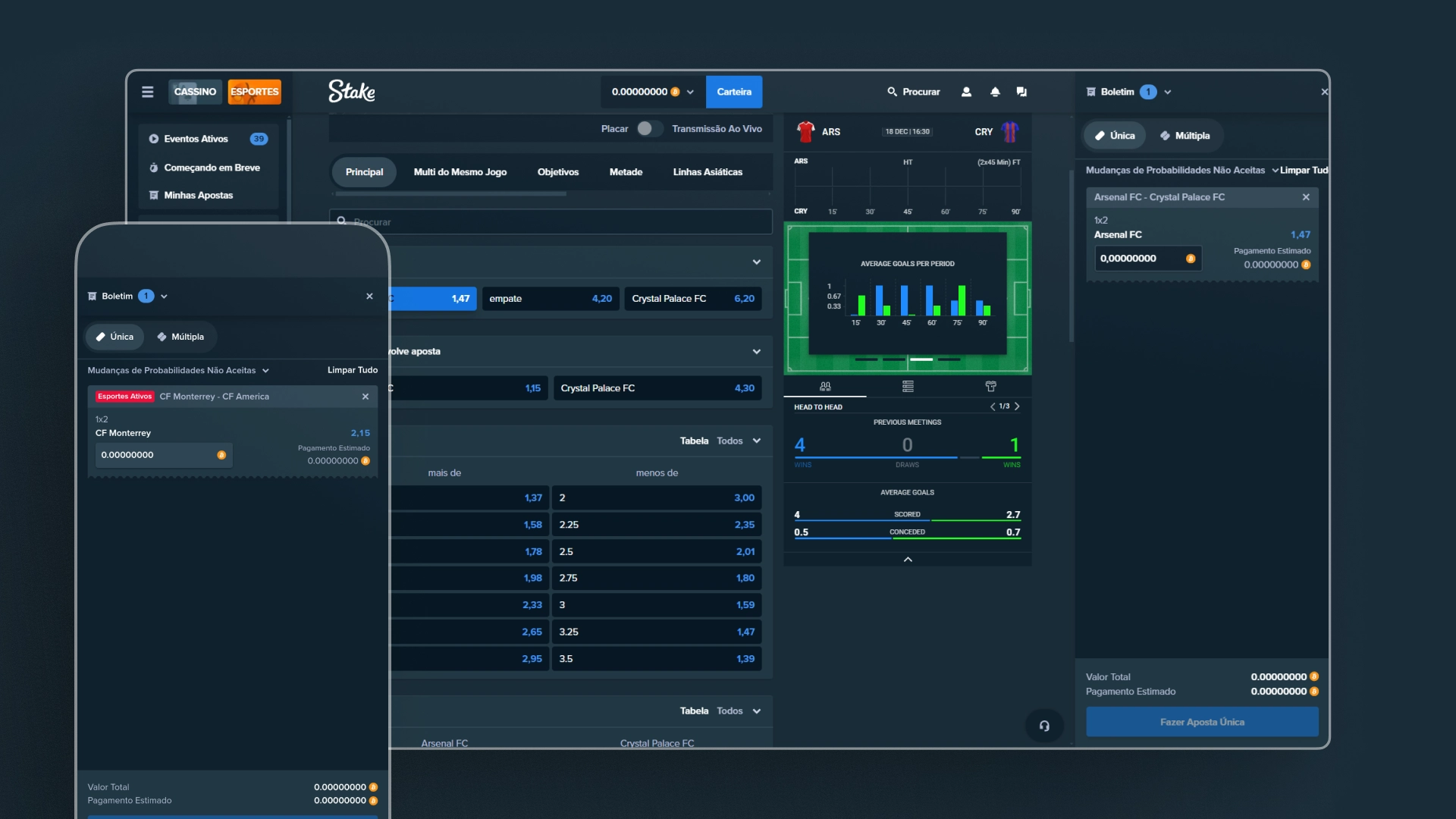Select Múltipla bet type in right Boletim
This screenshot has width=1456, height=819.
pyautogui.click(x=1185, y=136)
